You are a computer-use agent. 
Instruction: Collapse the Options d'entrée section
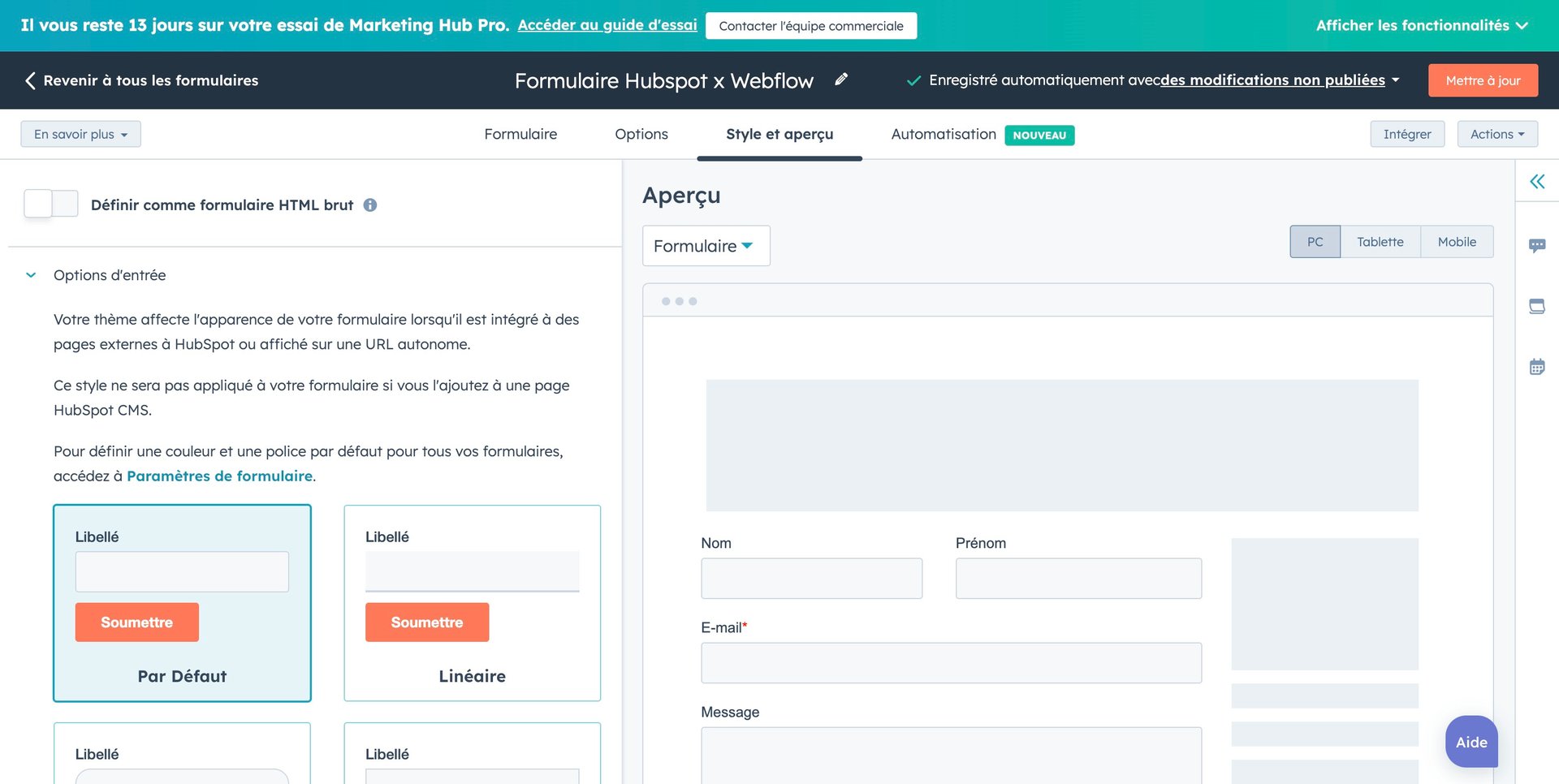click(31, 275)
